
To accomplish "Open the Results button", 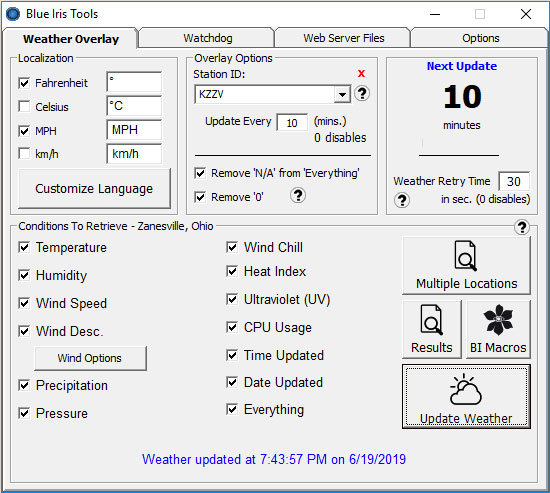I will [432, 329].
